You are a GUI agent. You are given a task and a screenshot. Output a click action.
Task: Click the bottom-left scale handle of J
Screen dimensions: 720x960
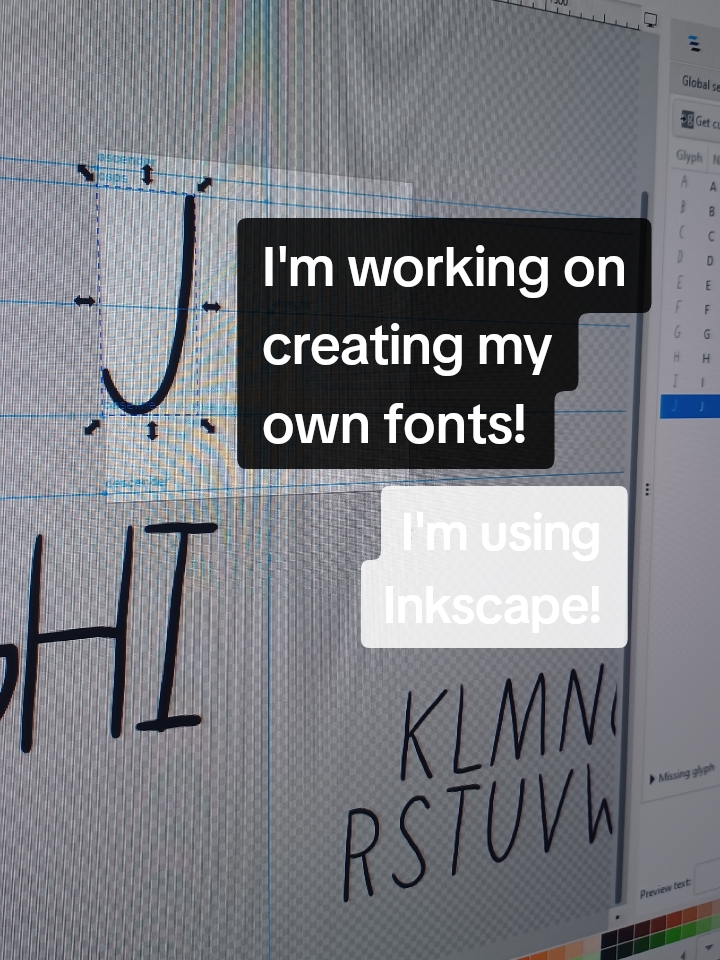pyautogui.click(x=92, y=427)
